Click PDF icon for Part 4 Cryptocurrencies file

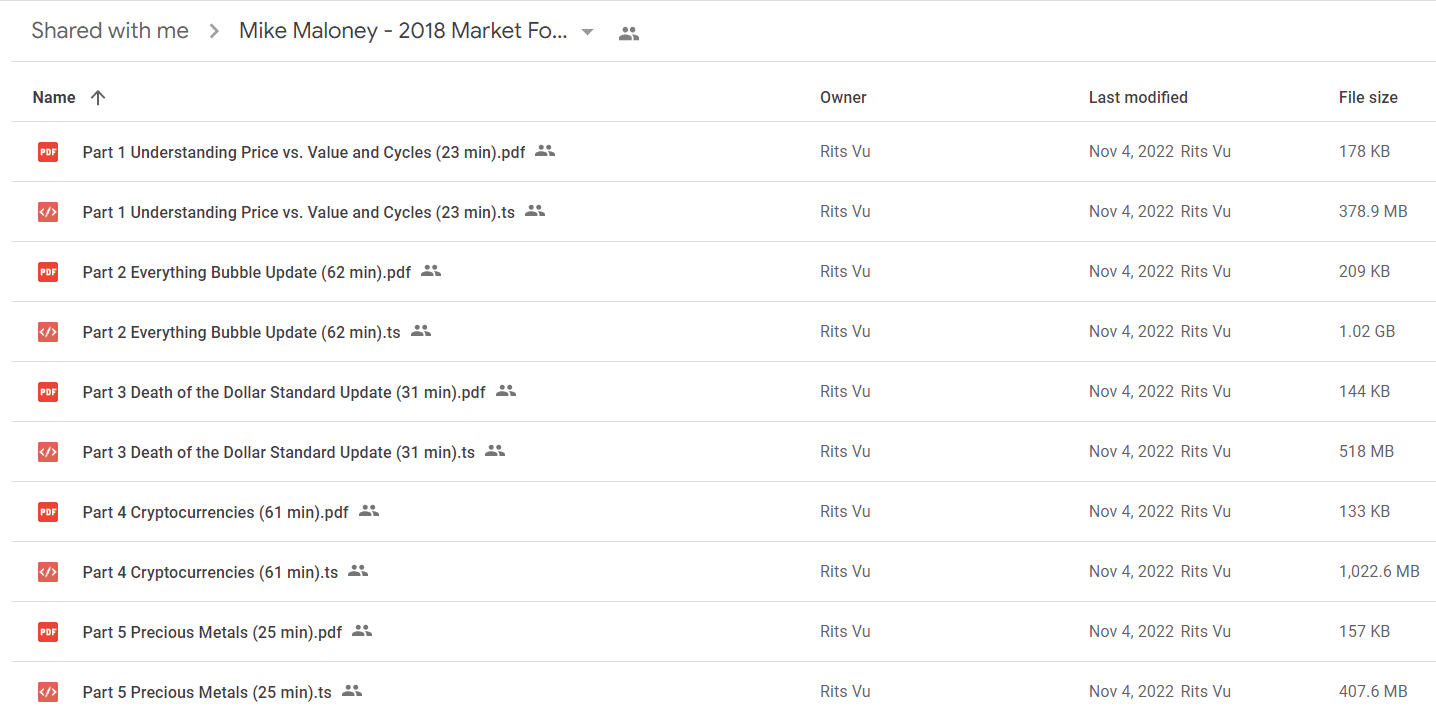point(48,512)
